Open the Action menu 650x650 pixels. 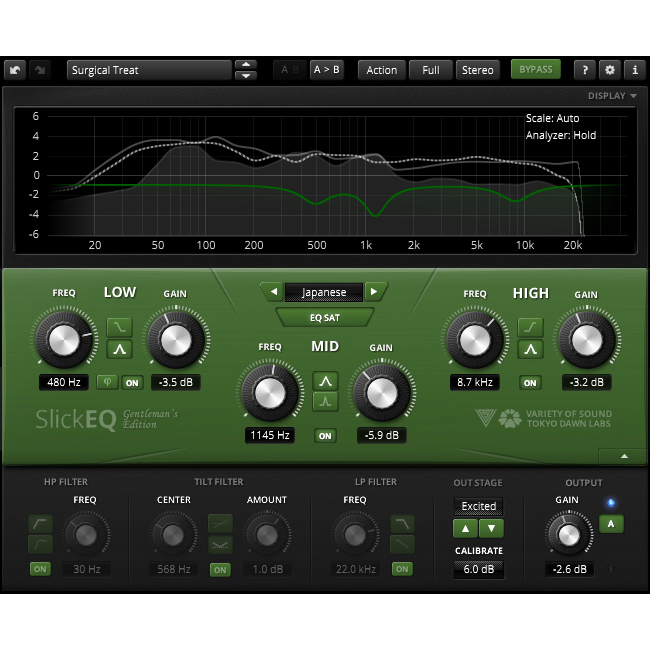pyautogui.click(x=381, y=70)
